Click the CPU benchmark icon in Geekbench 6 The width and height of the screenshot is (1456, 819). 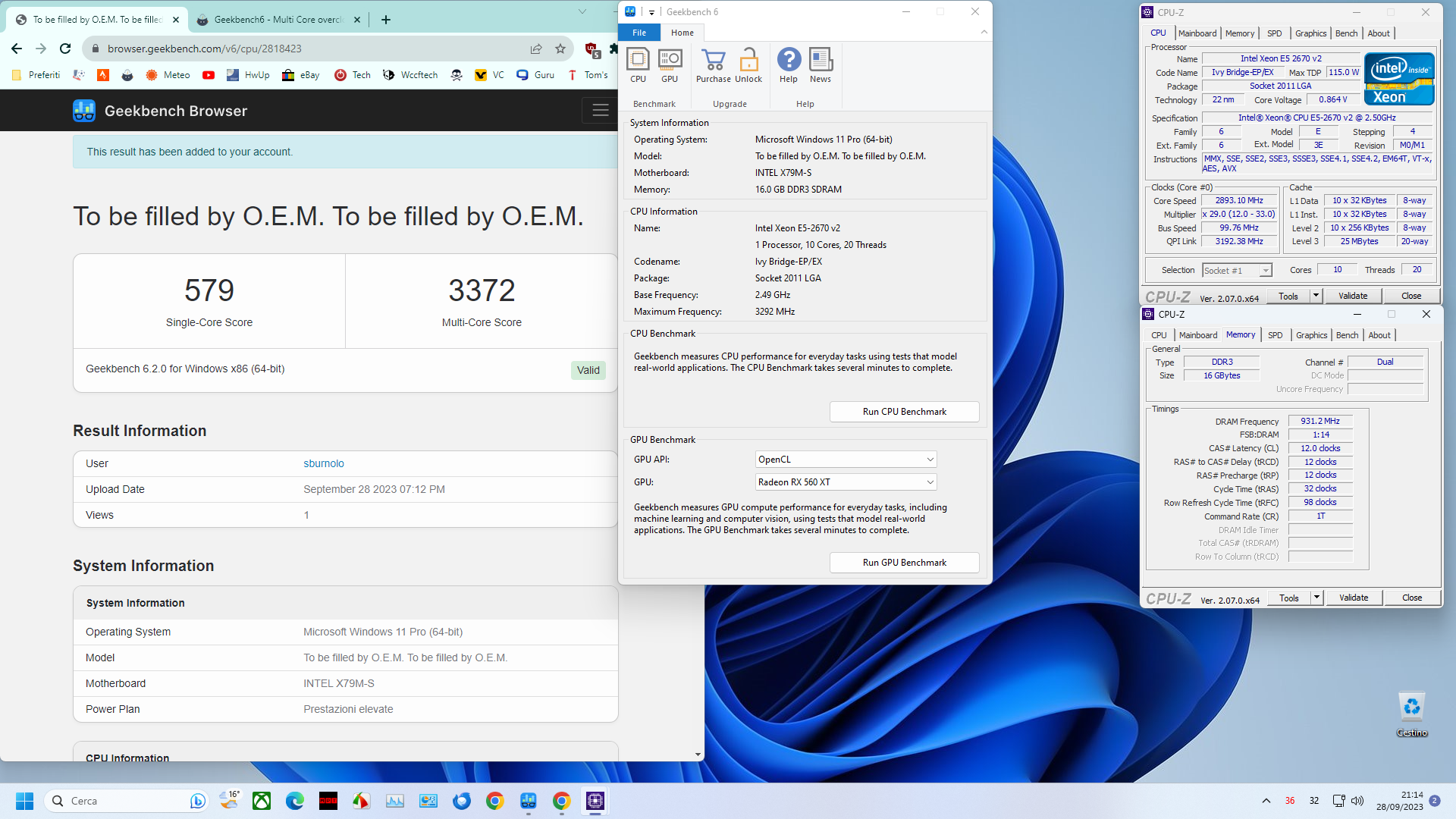(638, 65)
